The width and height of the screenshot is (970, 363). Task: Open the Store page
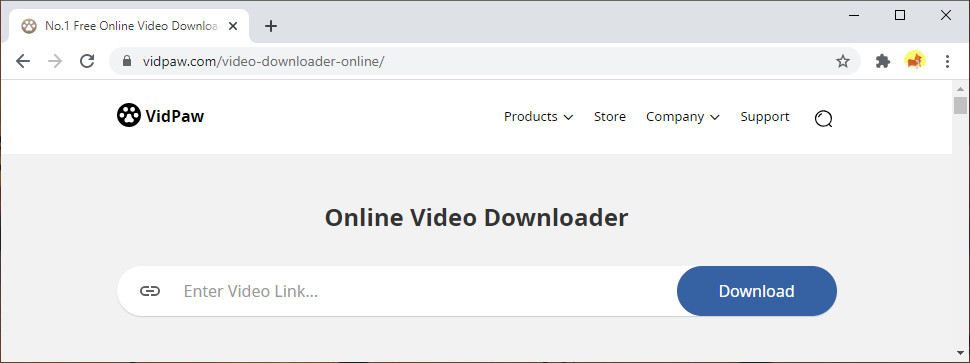609,117
